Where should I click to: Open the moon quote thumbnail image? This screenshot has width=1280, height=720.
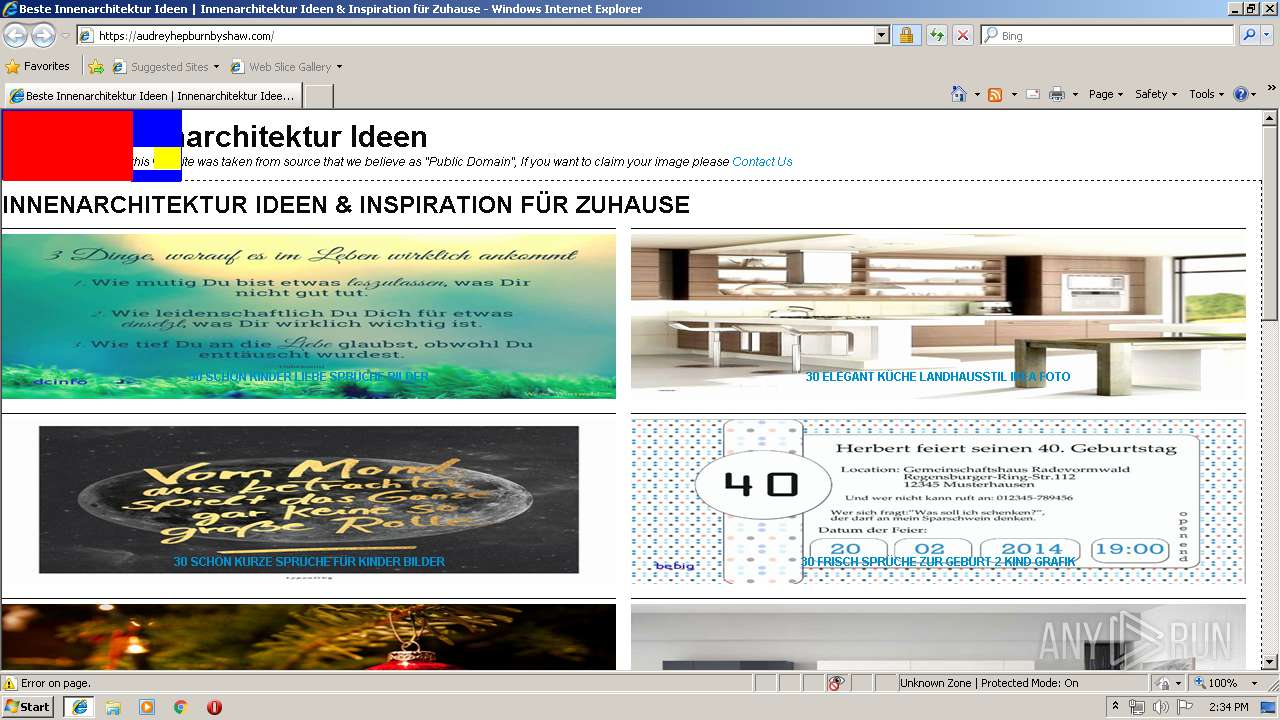(x=309, y=500)
